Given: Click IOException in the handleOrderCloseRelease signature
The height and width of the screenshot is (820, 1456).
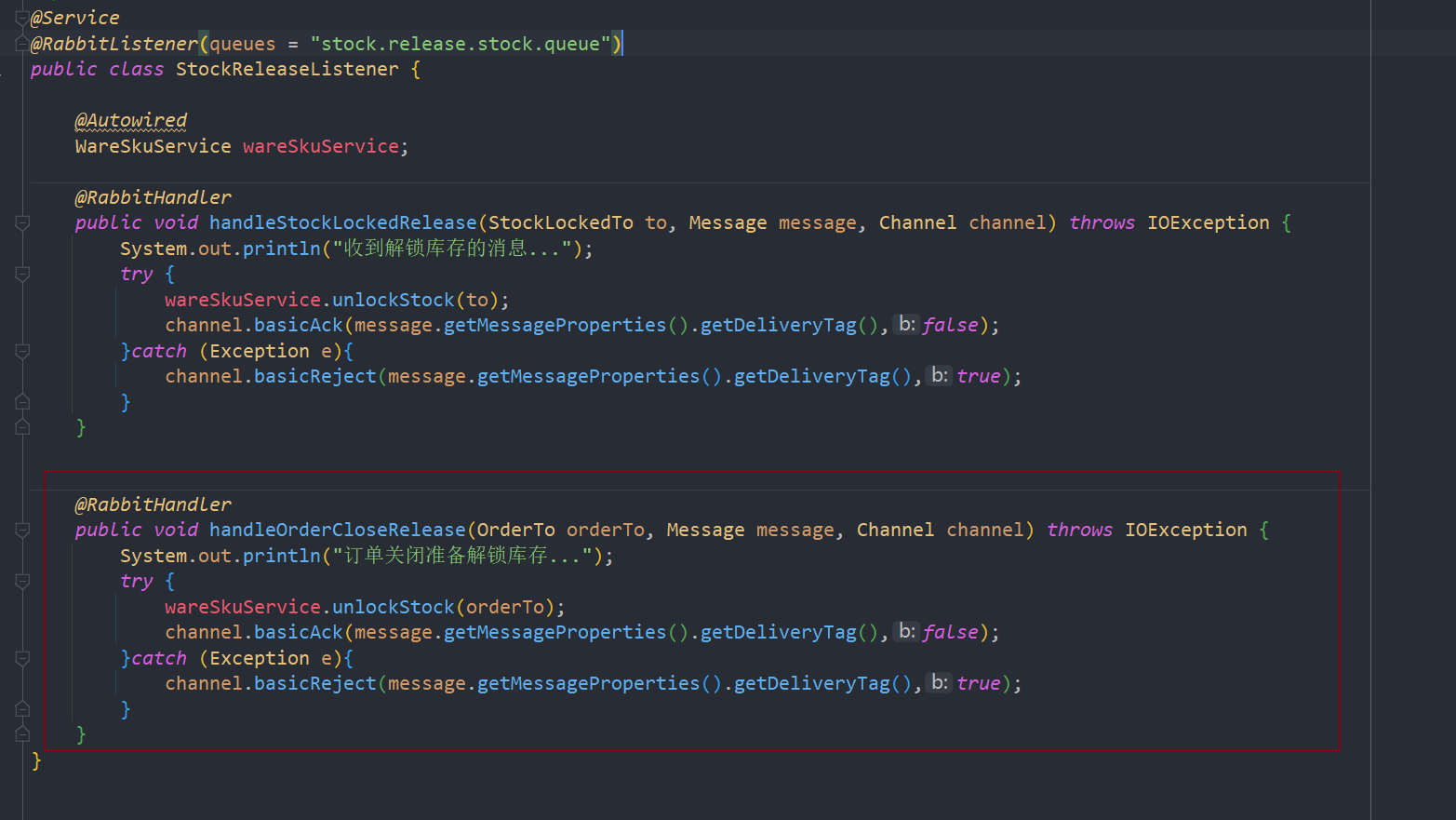Looking at the screenshot, I should (1185, 530).
